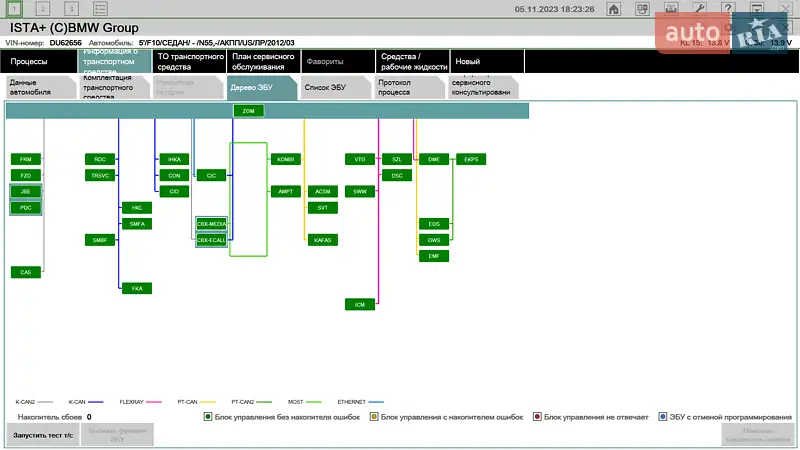The width and height of the screenshot is (800, 450).
Task: Open the Процессы menu tab
Action: 37,61
